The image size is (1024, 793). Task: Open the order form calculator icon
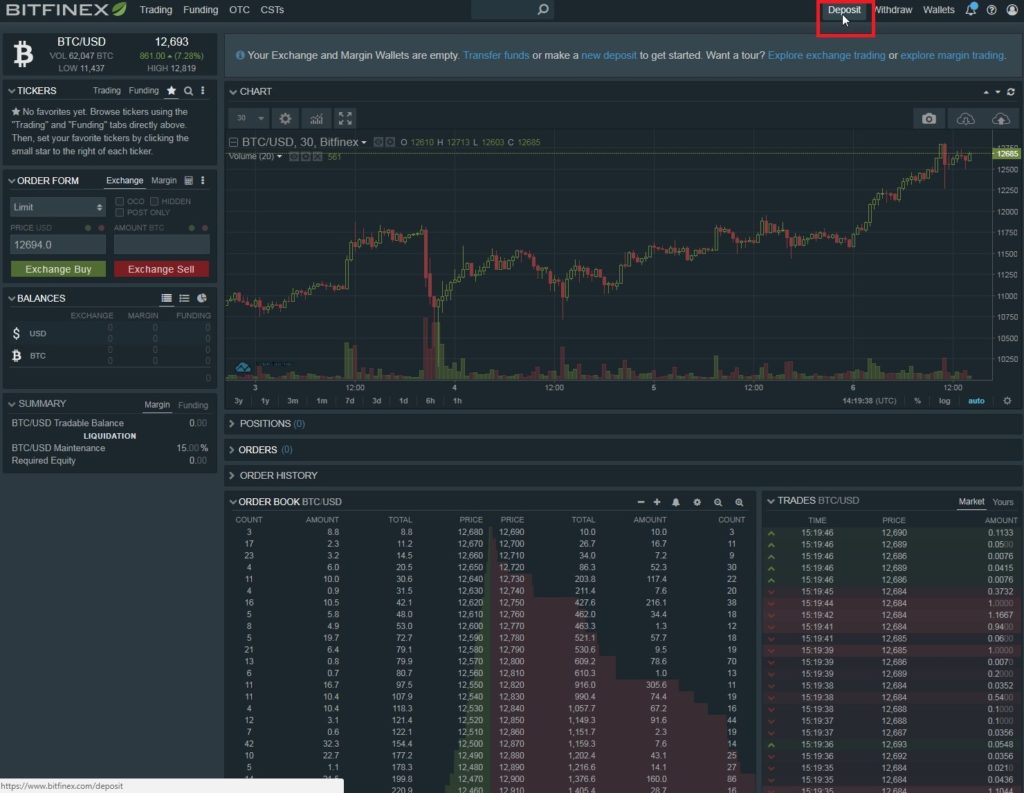coord(189,180)
